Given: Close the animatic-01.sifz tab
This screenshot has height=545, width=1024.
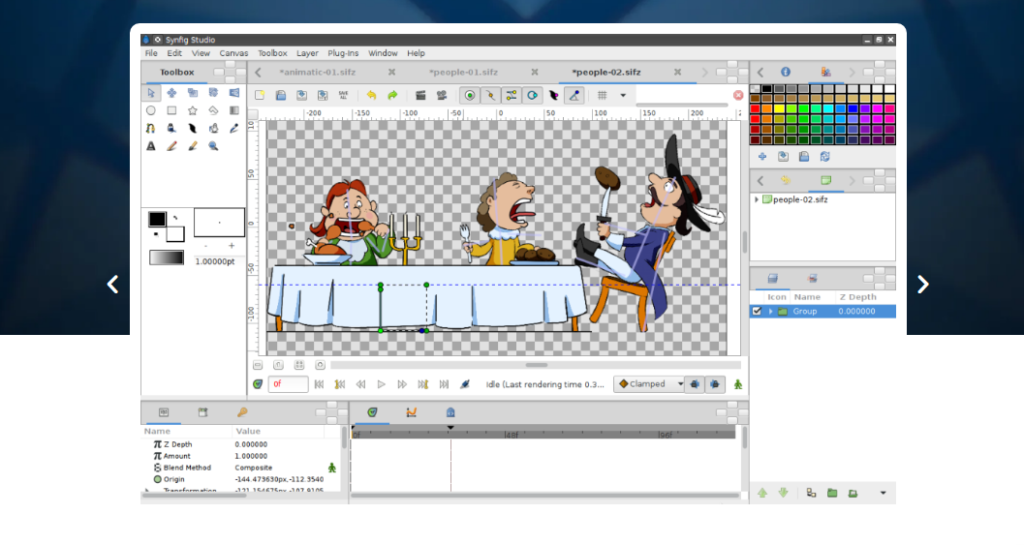Looking at the screenshot, I should (392, 72).
